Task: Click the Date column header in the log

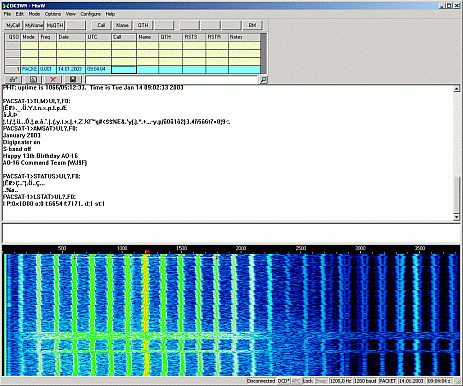Action: coord(71,37)
